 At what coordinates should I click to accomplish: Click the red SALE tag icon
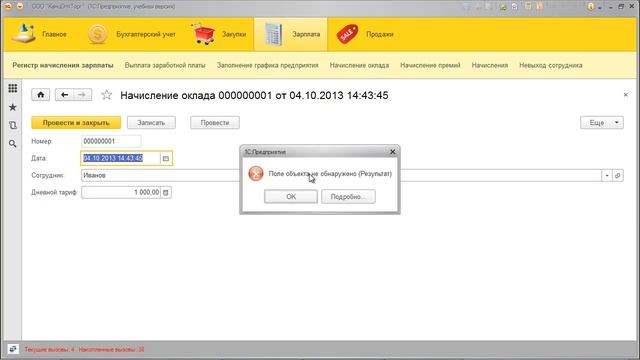coord(347,34)
